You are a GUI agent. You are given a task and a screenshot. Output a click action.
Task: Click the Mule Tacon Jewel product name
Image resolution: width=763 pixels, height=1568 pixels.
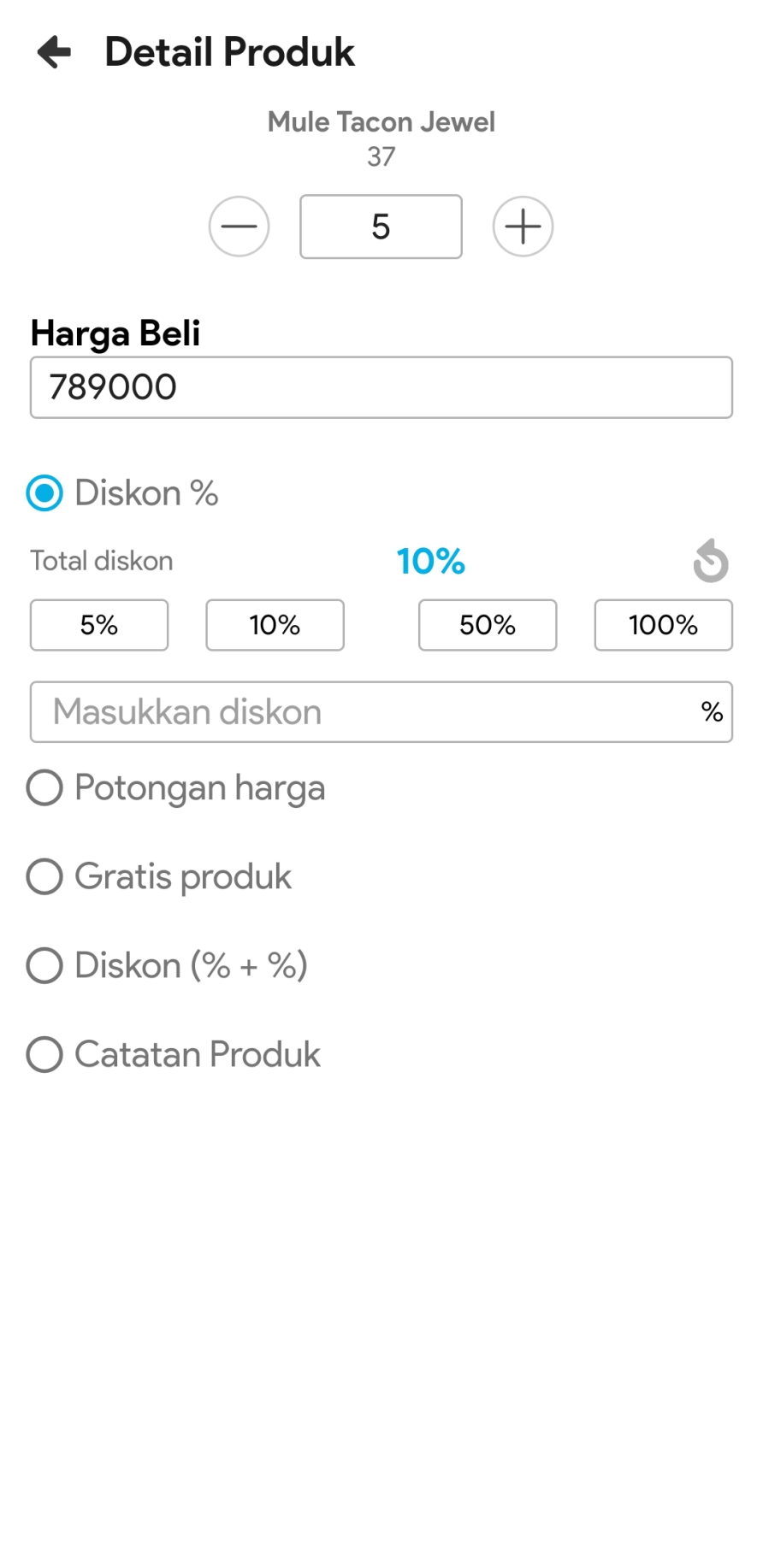(381, 122)
